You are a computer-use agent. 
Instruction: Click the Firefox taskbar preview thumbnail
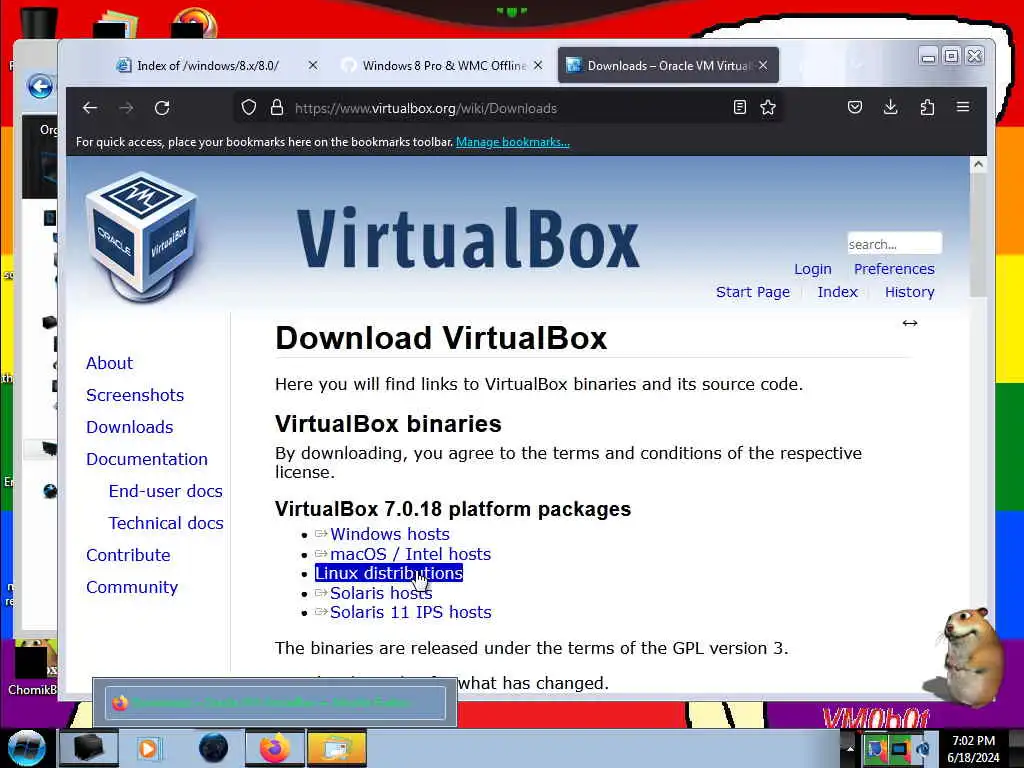[x=275, y=703]
